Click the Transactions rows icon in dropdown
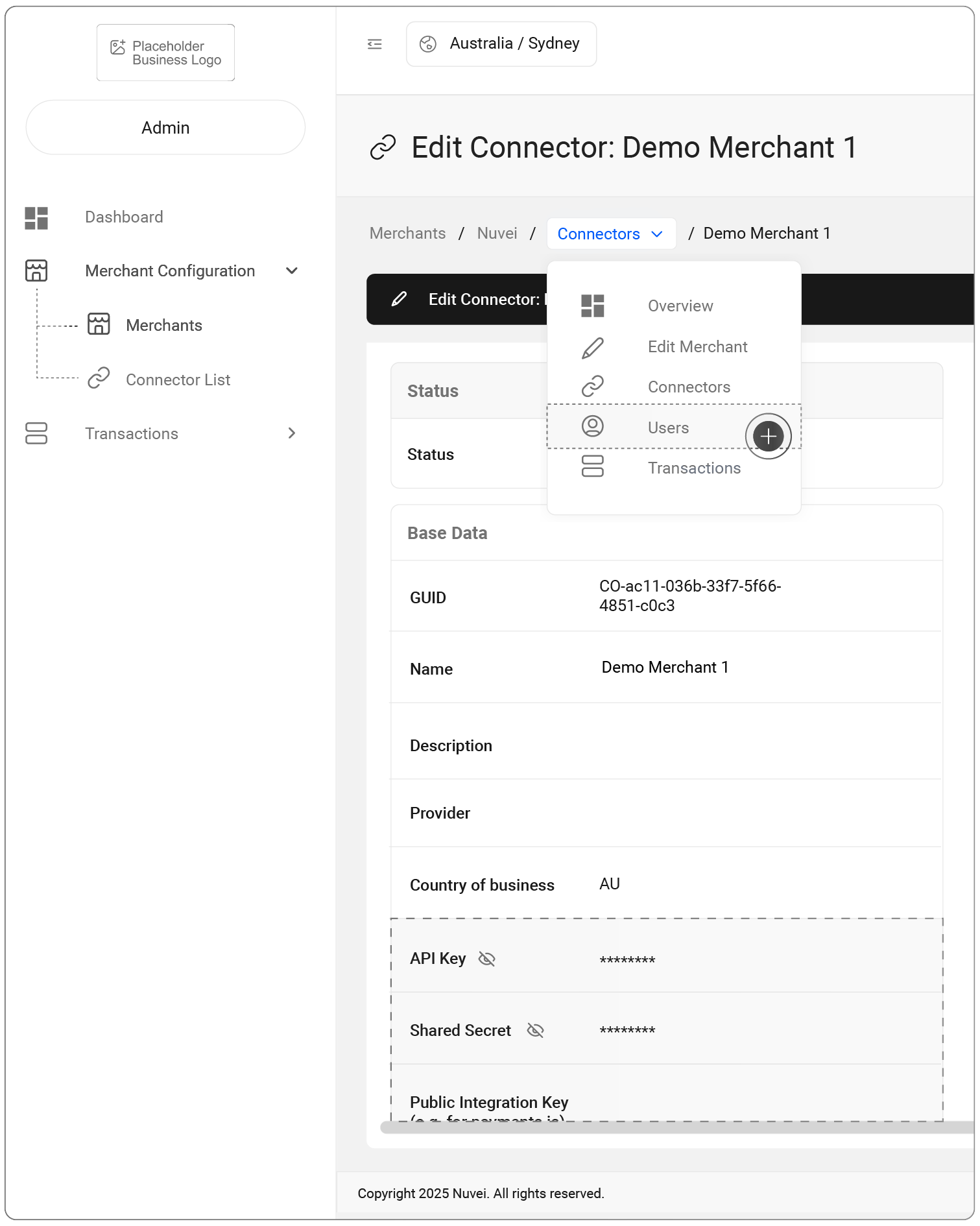The height and width of the screenshot is (1226, 980). tap(593, 466)
